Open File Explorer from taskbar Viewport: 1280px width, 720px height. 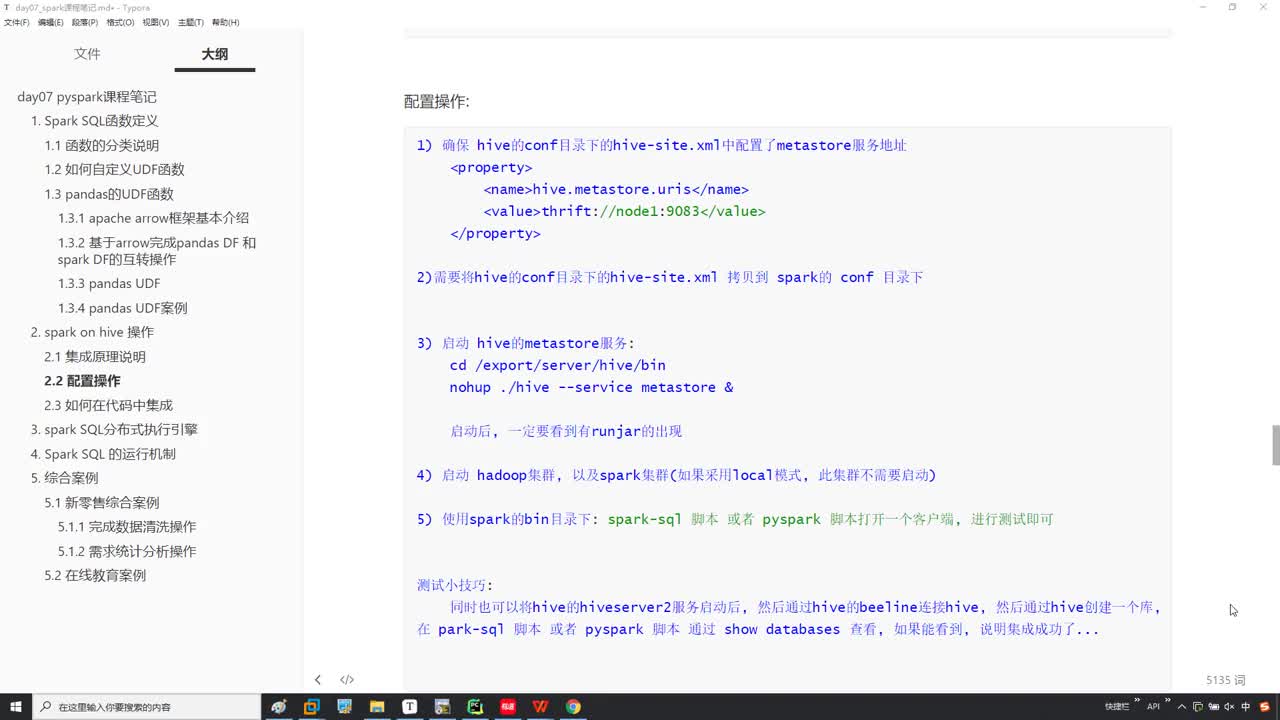click(377, 706)
